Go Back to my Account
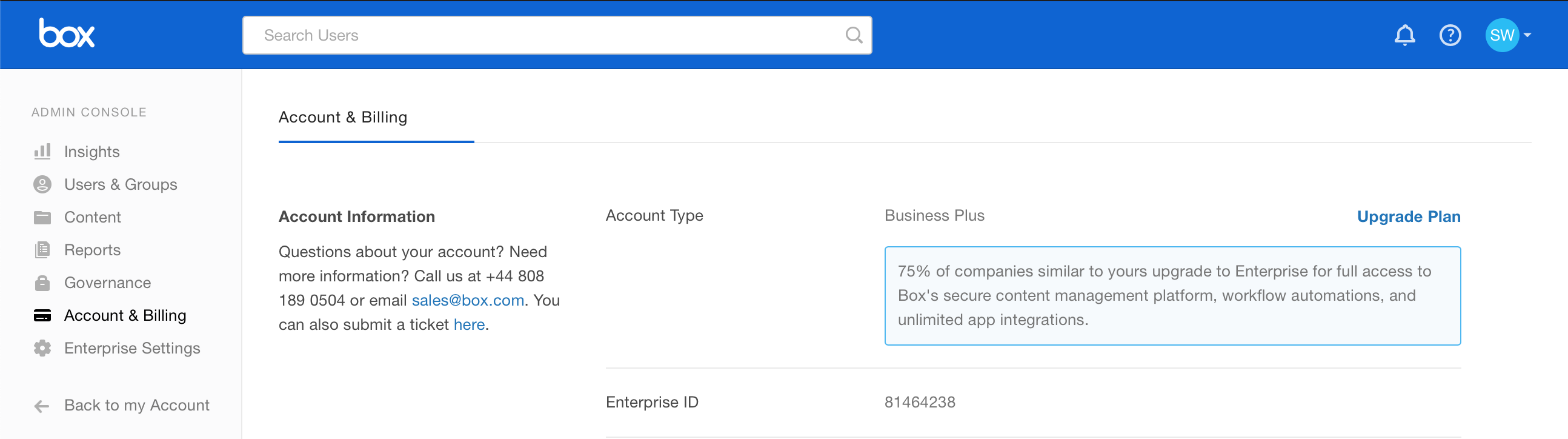The image size is (1568, 439). click(x=137, y=406)
